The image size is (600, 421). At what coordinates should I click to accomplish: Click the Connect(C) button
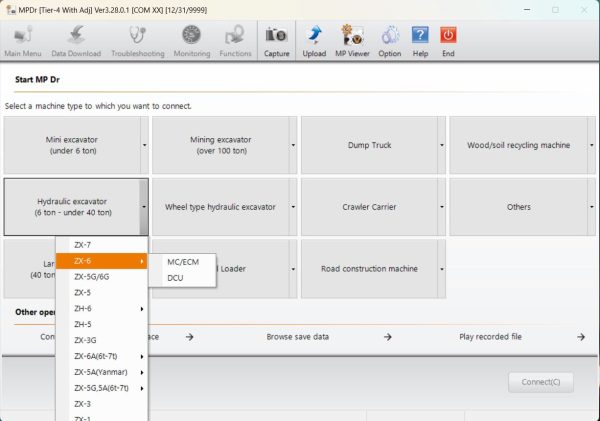click(x=541, y=382)
